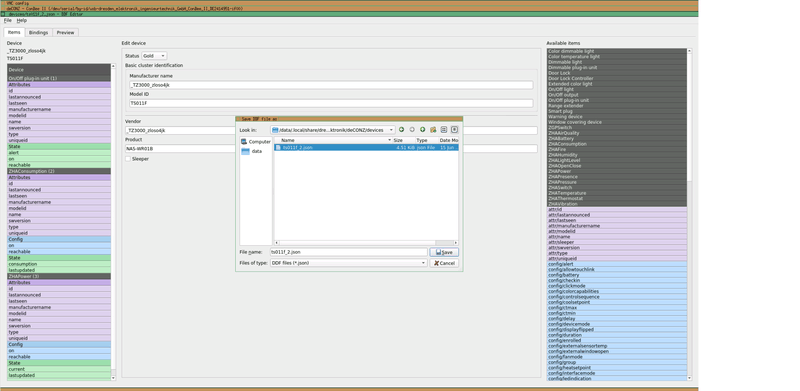The image size is (800, 391).
Task: Select Extended color light item
Action: point(617,84)
